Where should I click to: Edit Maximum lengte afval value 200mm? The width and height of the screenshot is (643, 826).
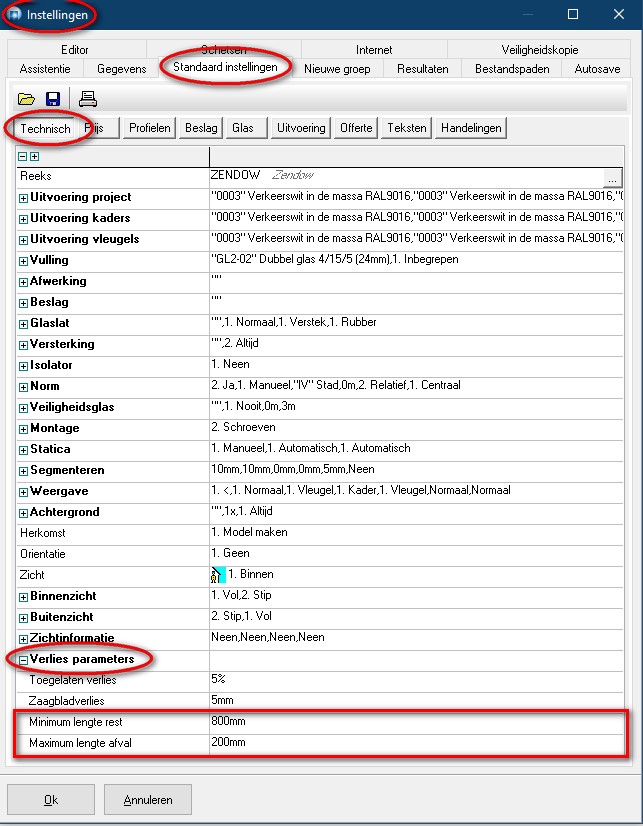click(416, 743)
